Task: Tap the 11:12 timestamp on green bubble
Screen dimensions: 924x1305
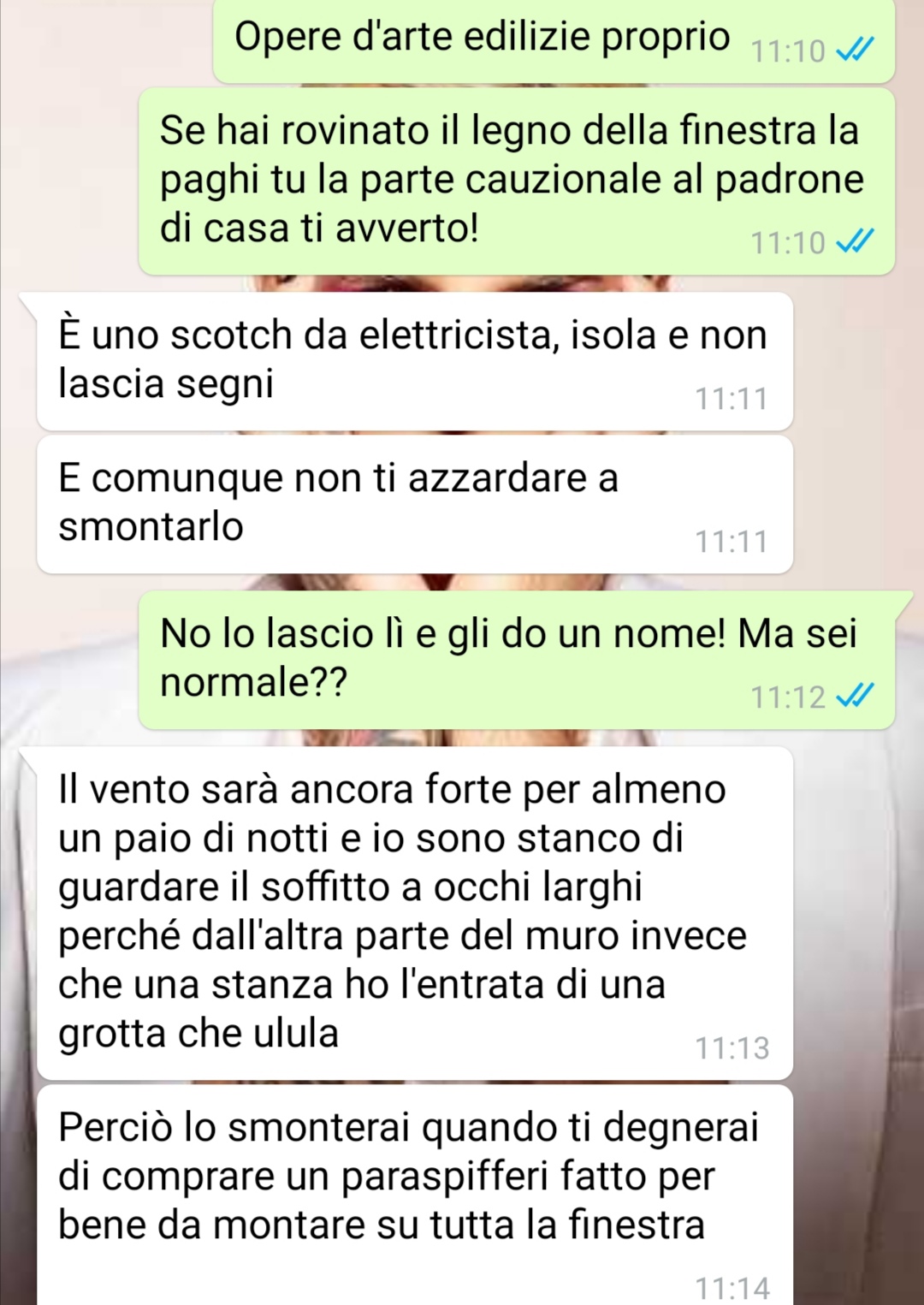Action: [x=788, y=697]
